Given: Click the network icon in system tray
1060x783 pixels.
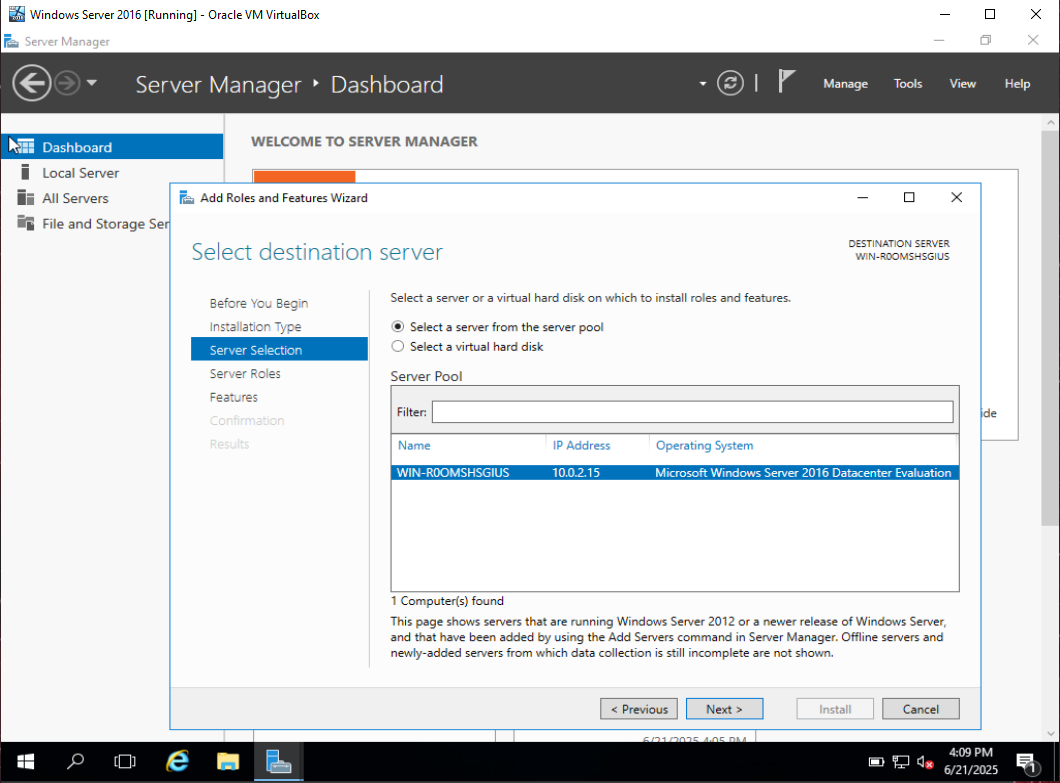Looking at the screenshot, I should point(900,762).
